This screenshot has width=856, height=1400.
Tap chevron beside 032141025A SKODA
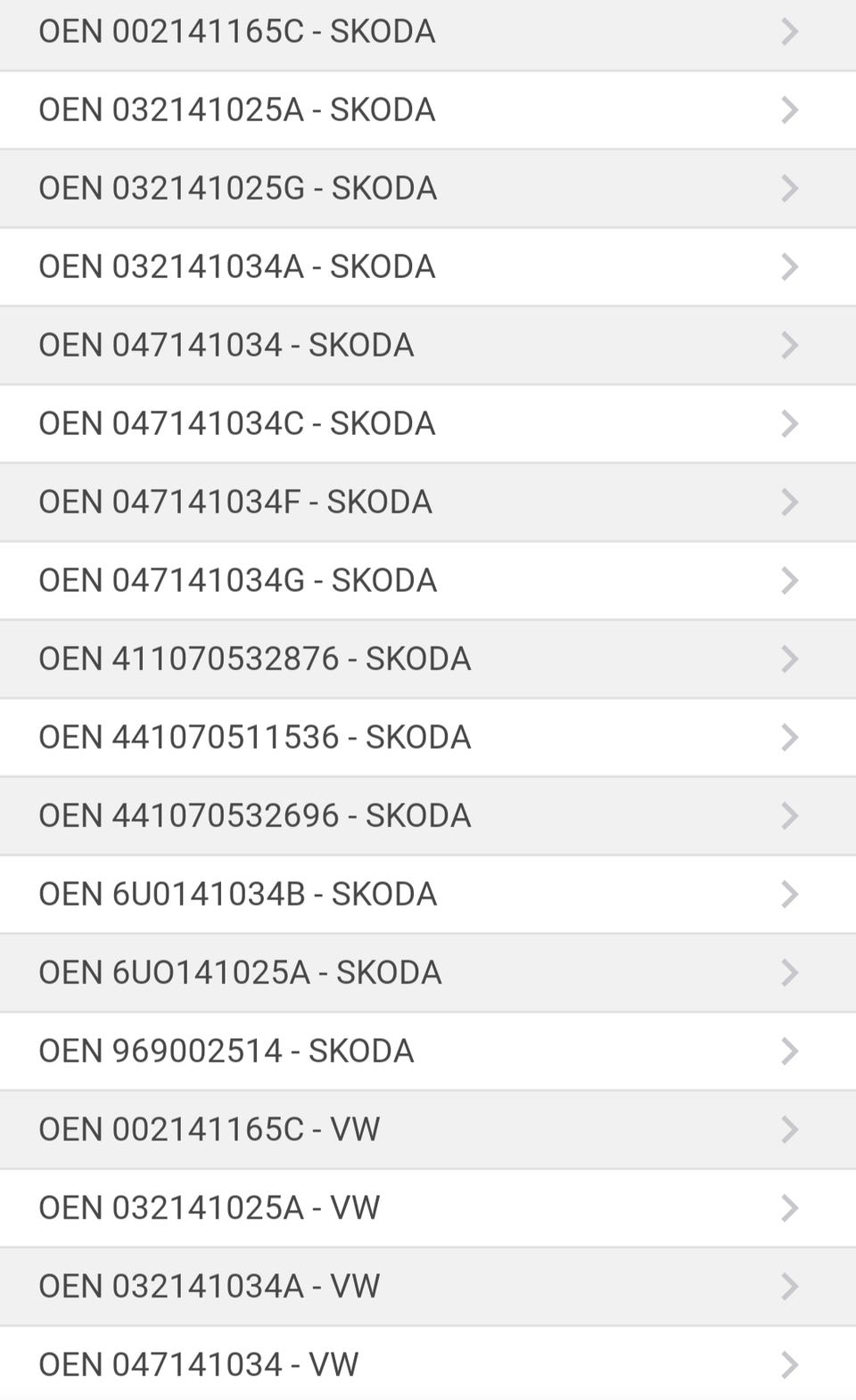coord(789,111)
